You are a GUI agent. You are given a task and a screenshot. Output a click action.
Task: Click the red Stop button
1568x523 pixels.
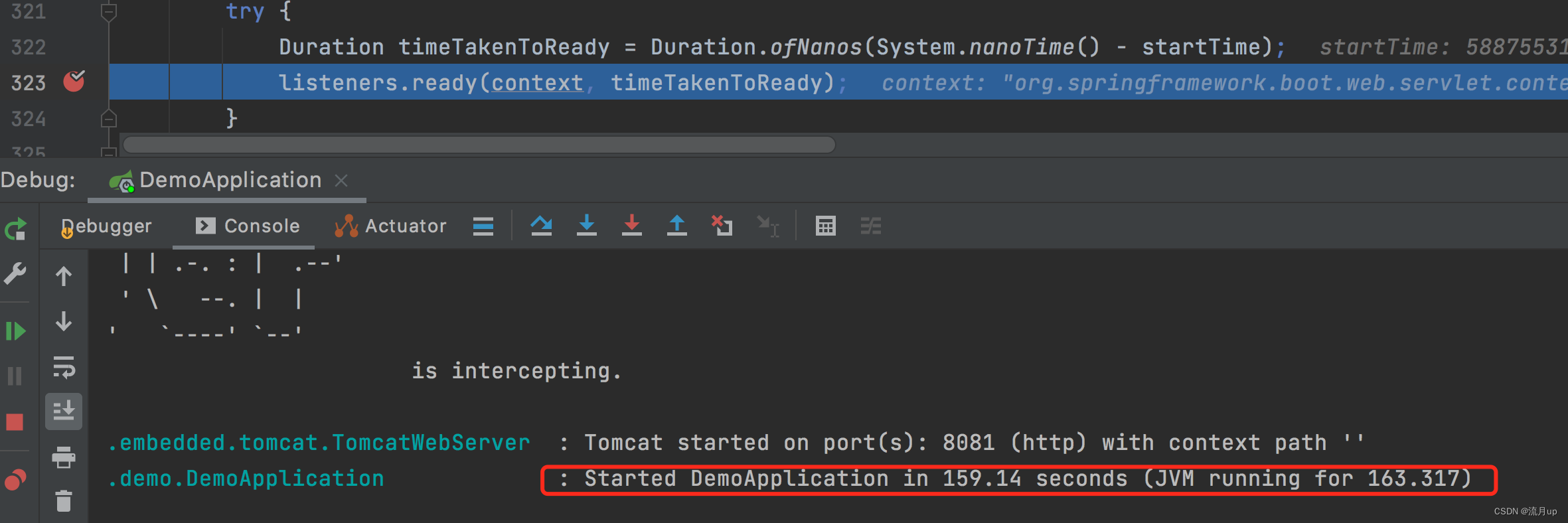[15, 422]
